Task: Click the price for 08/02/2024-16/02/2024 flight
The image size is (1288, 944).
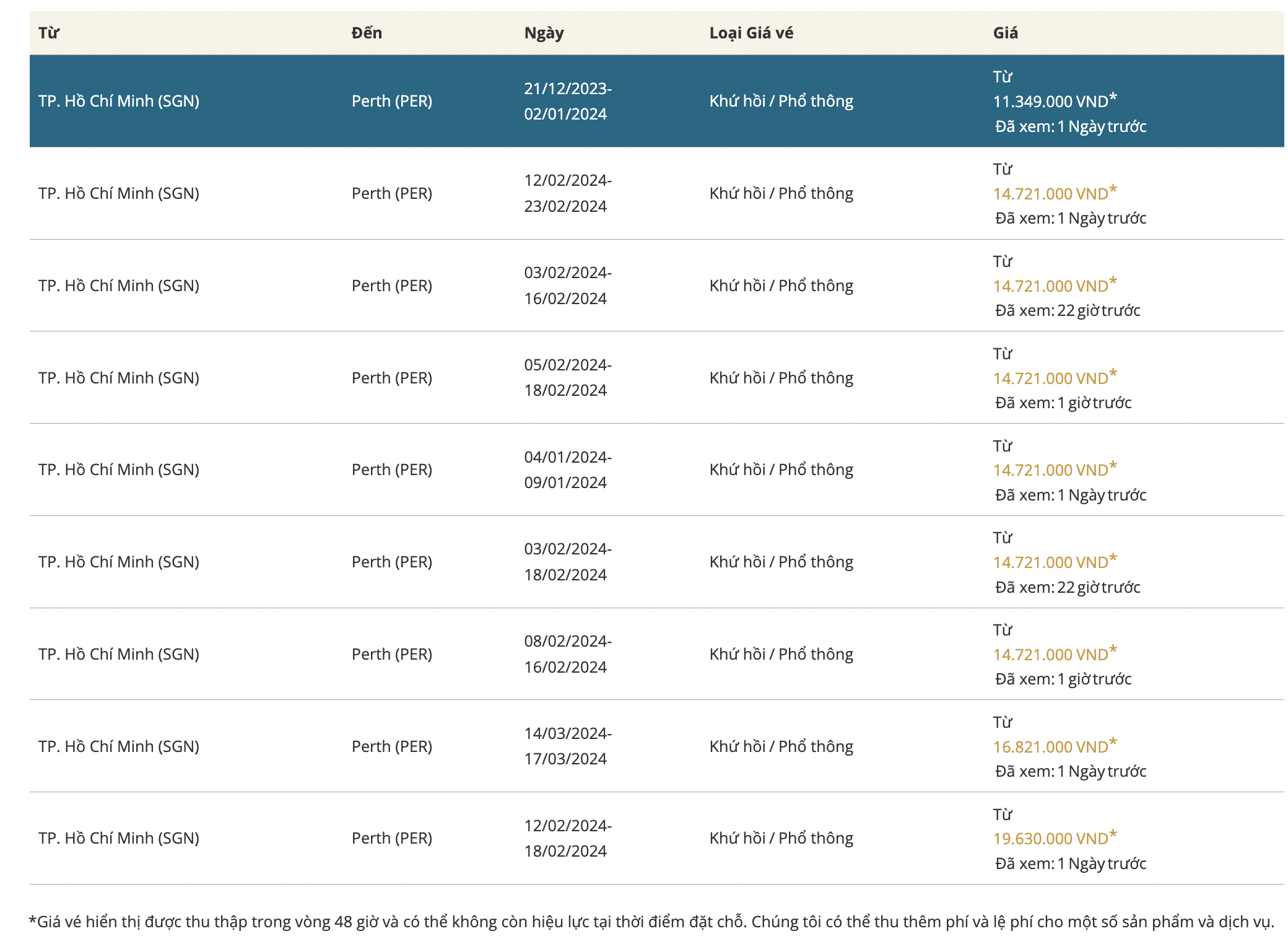Action: tap(1050, 655)
